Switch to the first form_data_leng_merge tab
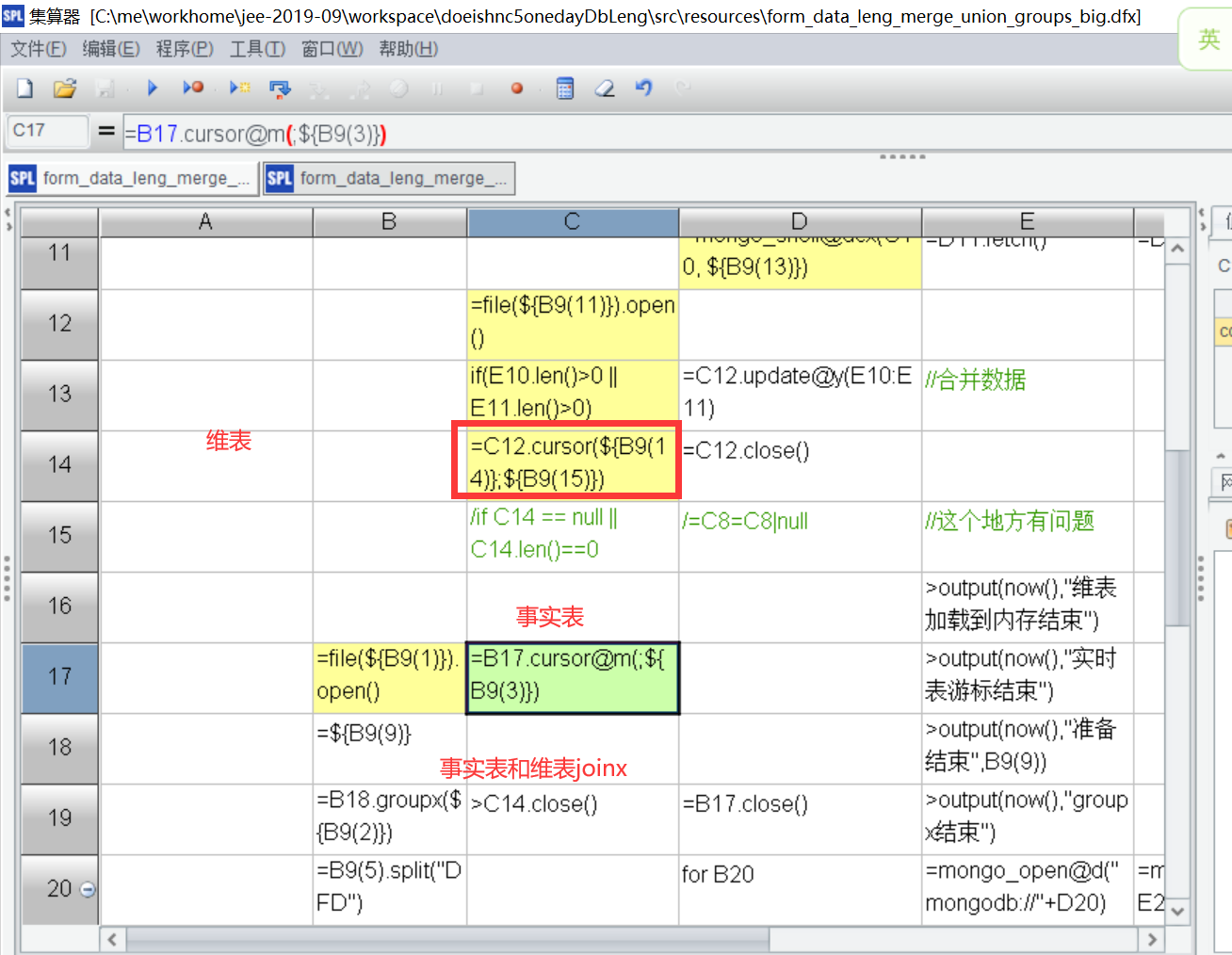1232x955 pixels. coord(133,178)
